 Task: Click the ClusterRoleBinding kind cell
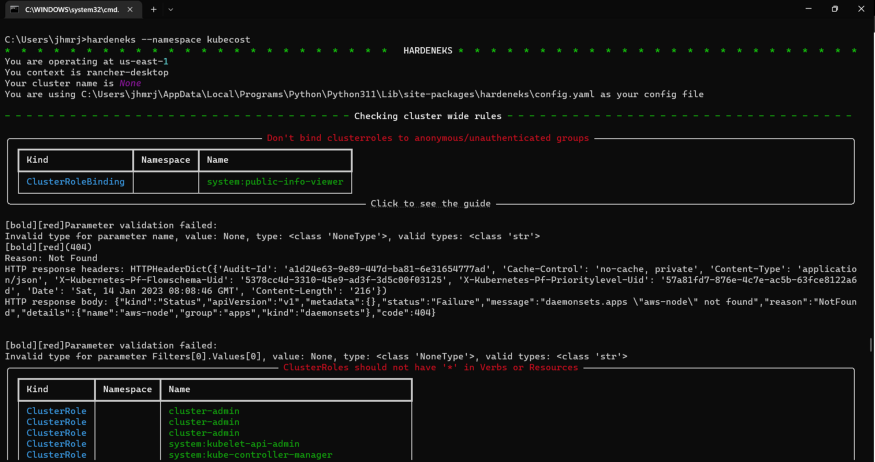76,182
